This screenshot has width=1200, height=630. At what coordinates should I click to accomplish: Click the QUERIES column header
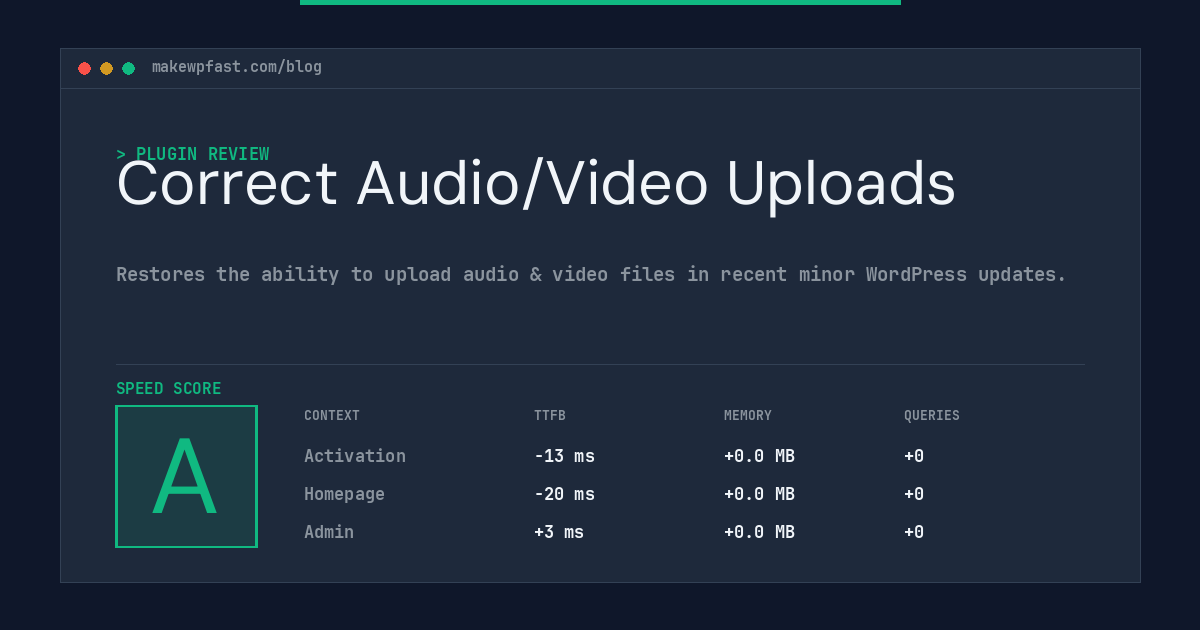coord(932,416)
